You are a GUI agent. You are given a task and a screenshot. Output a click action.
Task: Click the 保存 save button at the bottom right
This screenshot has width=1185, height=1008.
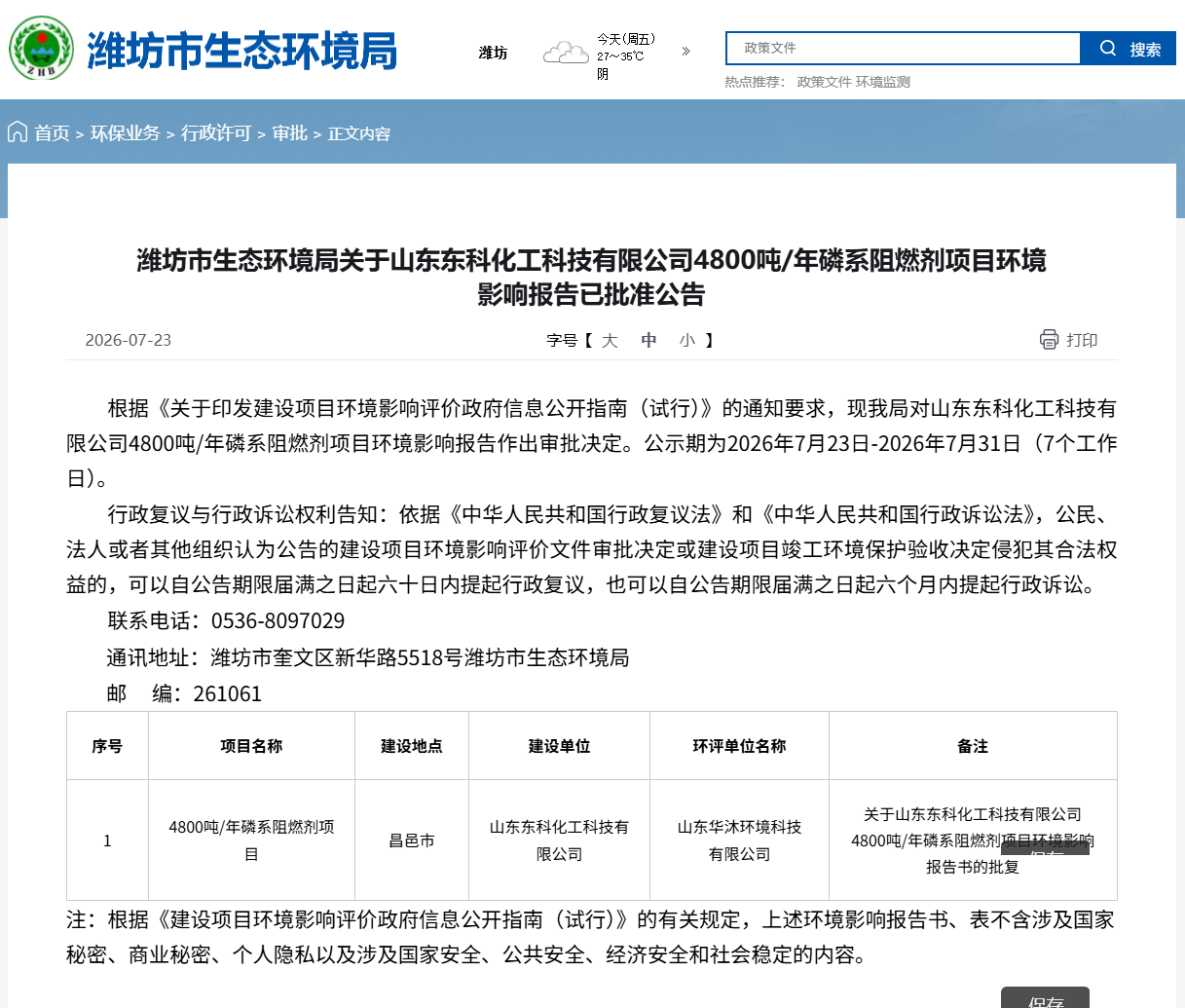[x=1045, y=998]
